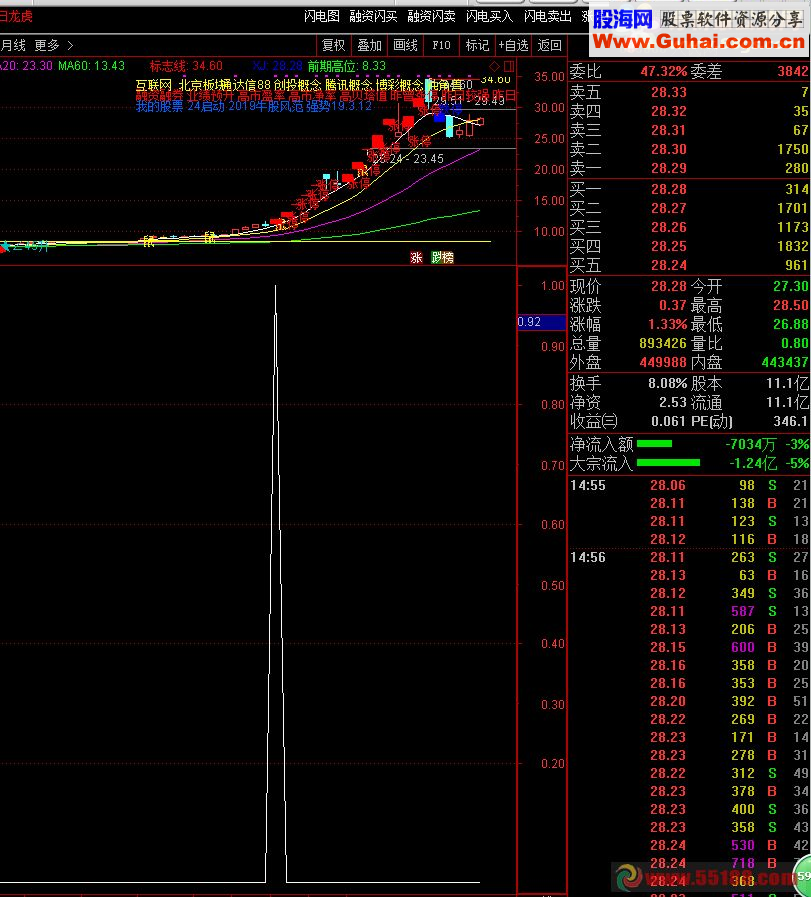
Task: Click the -7034万 net inflow value
Action: [750, 444]
